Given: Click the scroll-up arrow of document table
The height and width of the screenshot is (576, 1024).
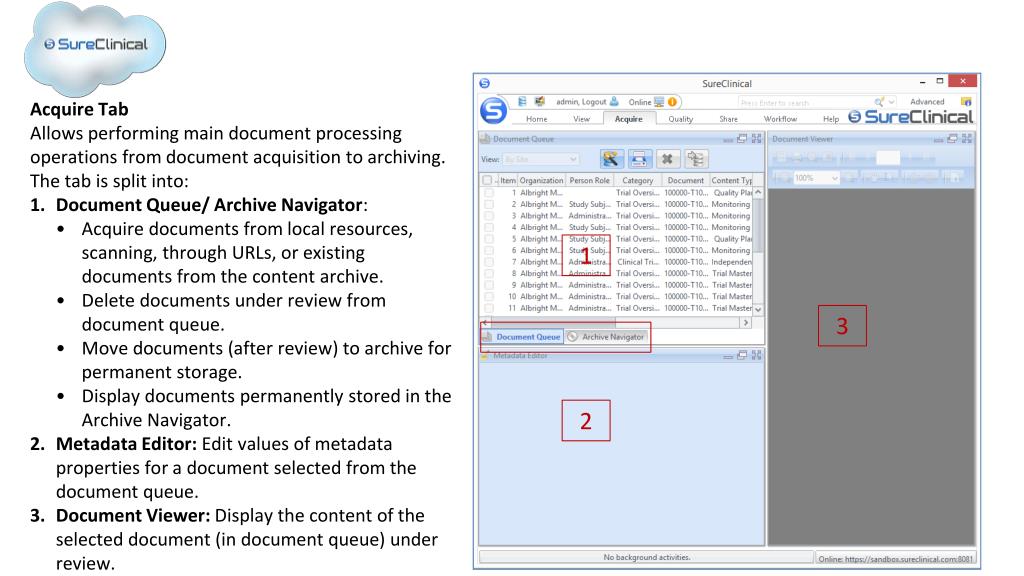Looking at the screenshot, I should [x=758, y=193].
